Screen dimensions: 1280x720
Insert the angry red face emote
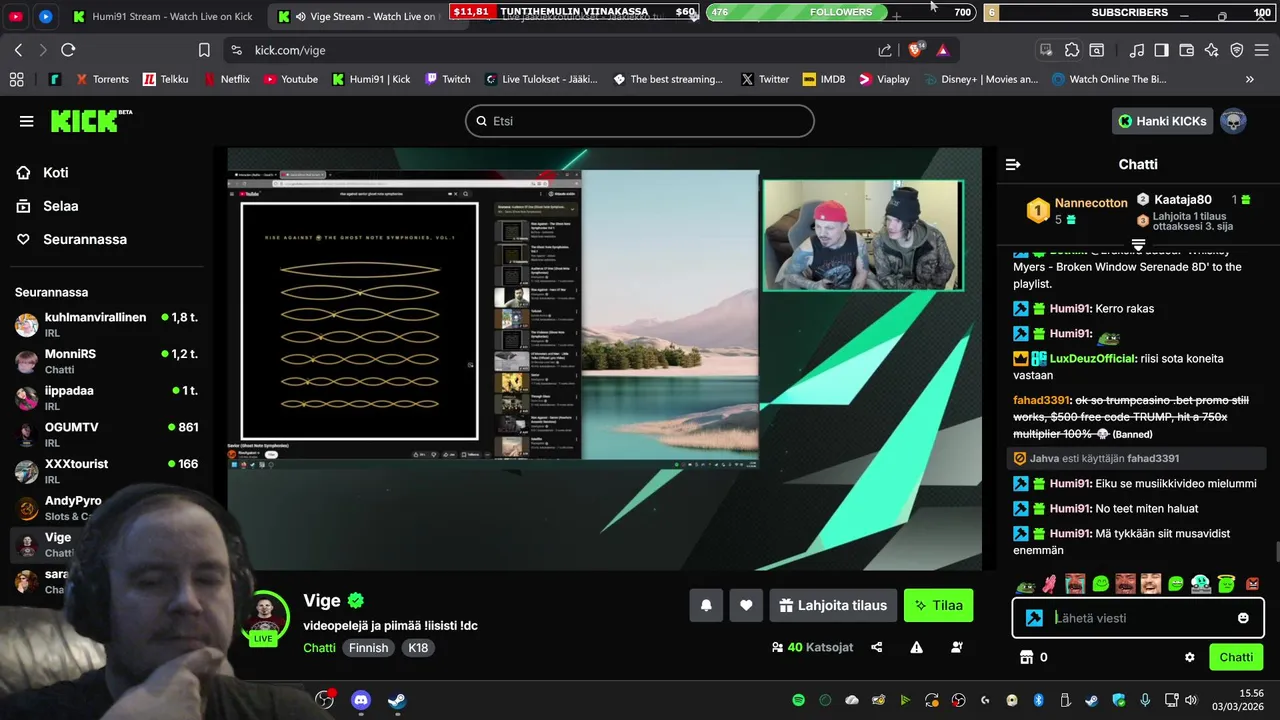click(1252, 584)
